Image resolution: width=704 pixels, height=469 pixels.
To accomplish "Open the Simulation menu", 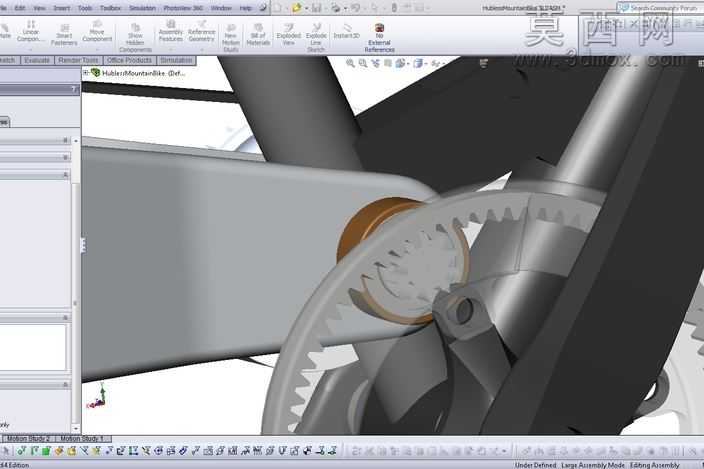I will coord(142,8).
